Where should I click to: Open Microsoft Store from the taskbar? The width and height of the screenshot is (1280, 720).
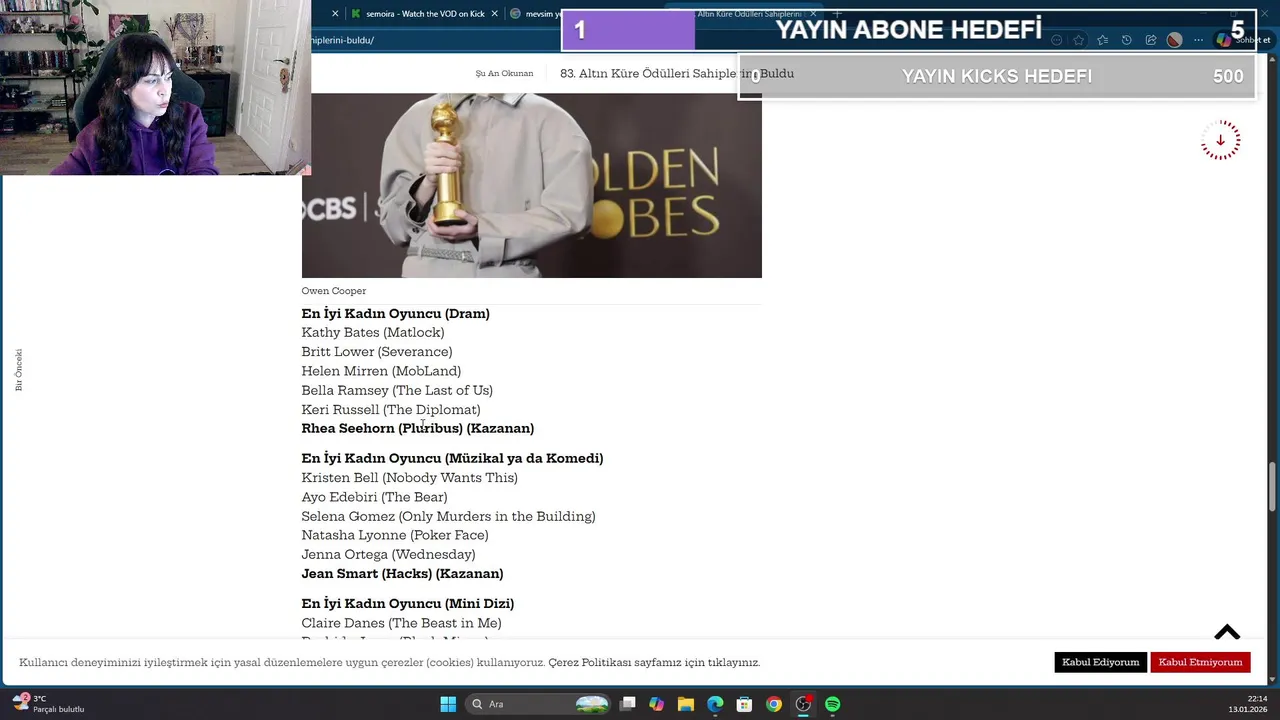[x=744, y=704]
